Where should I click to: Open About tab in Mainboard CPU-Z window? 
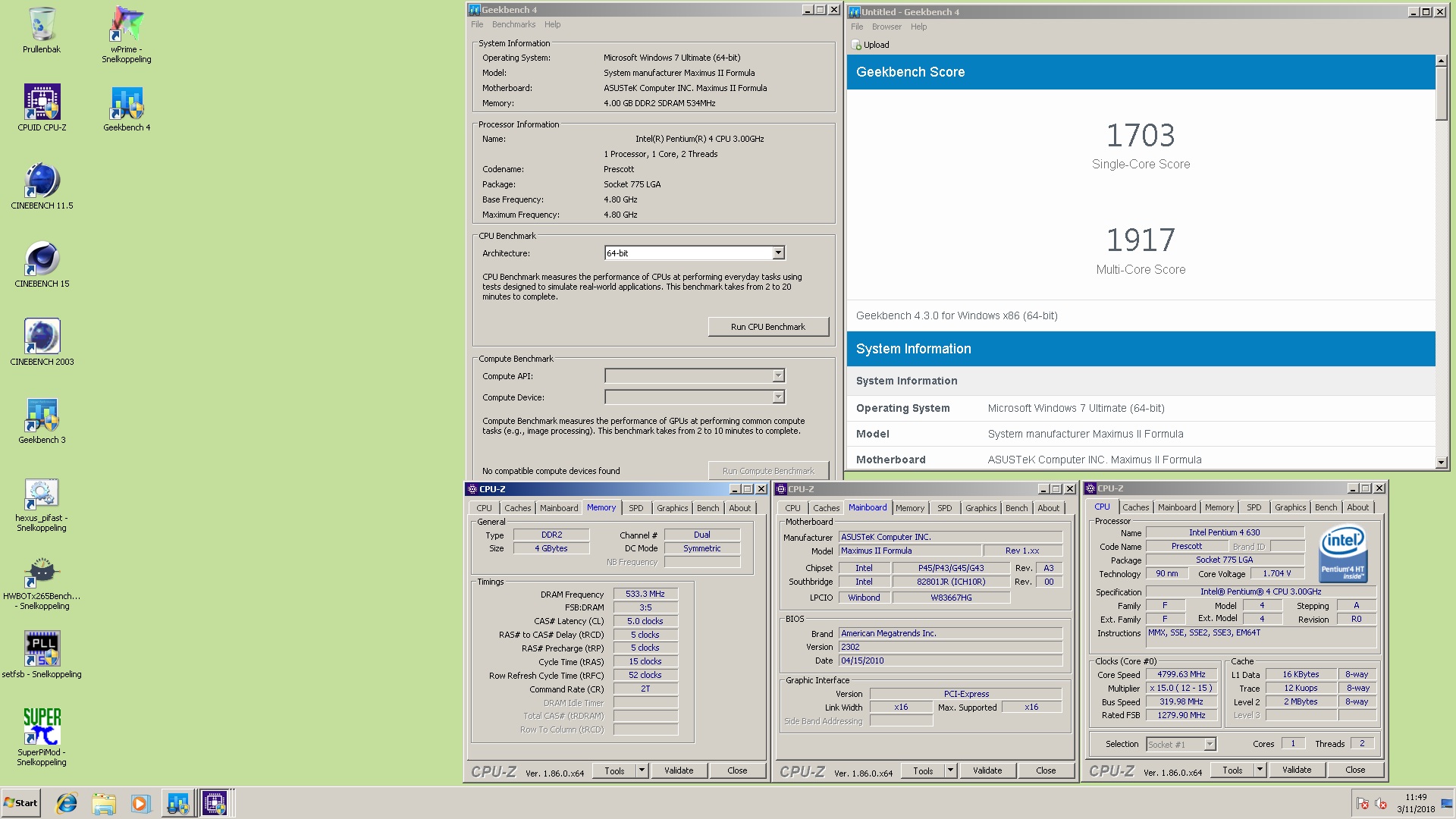pyautogui.click(x=1049, y=508)
